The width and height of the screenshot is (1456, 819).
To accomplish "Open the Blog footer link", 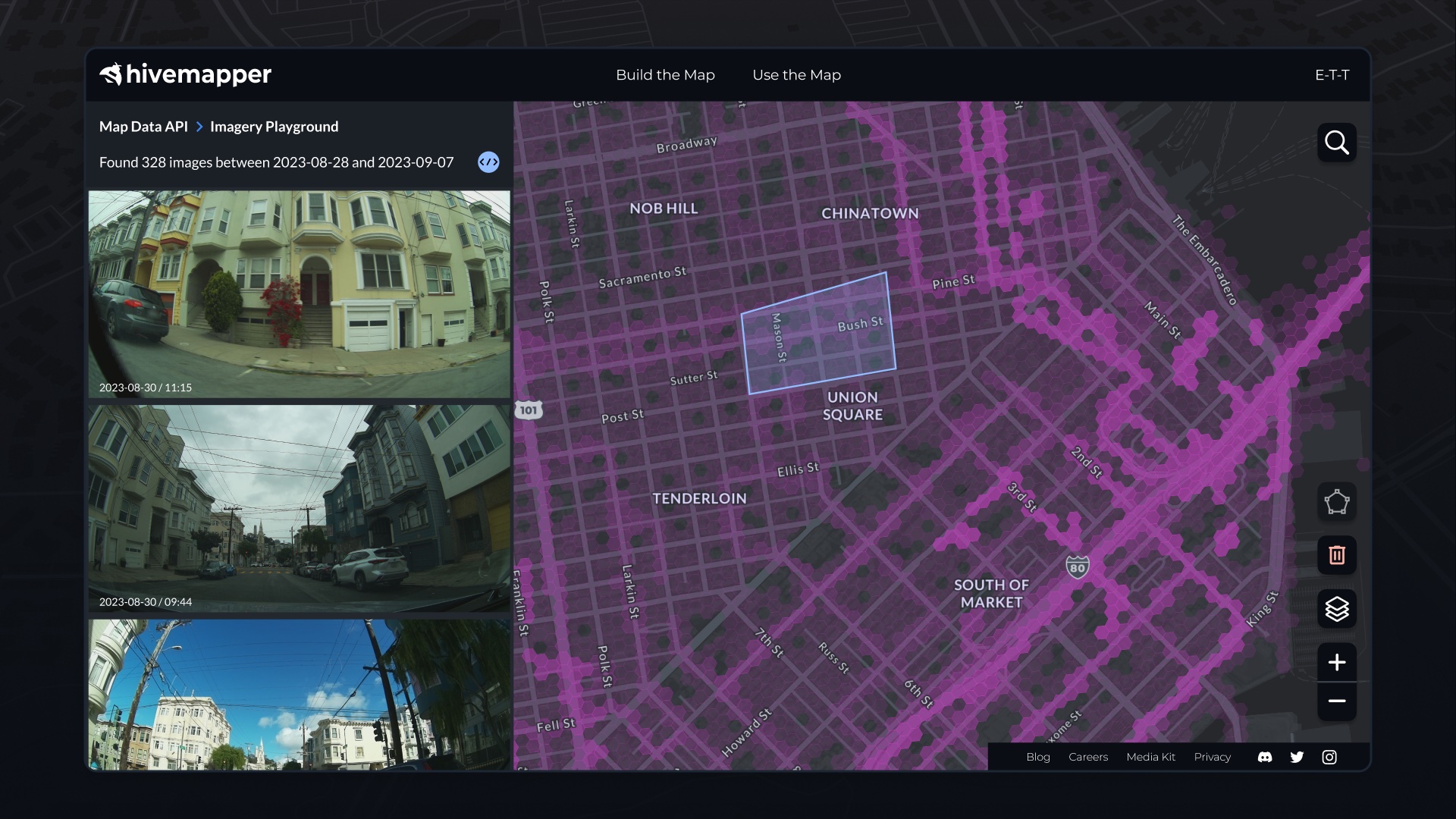I will [1037, 757].
